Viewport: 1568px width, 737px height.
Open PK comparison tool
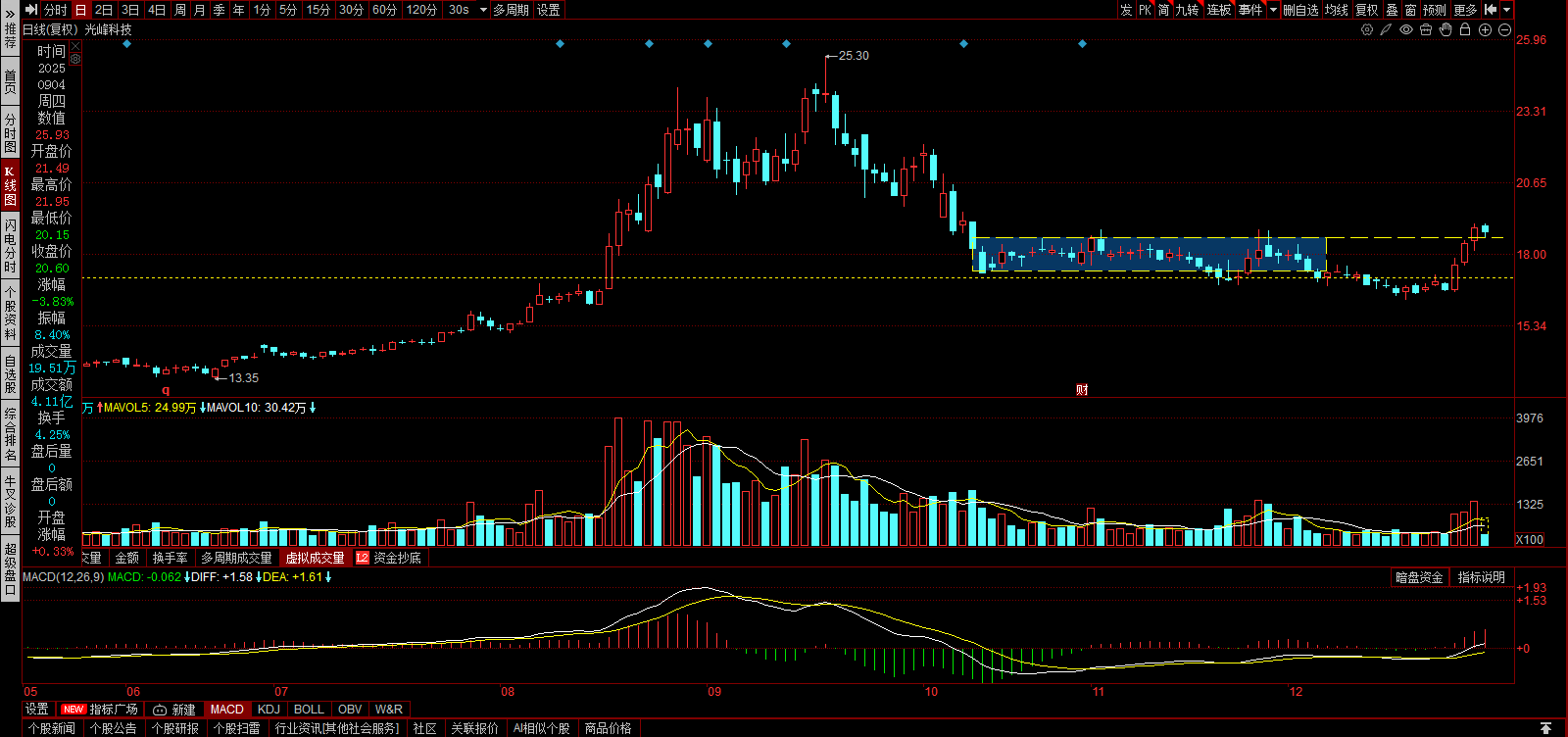pos(1145,10)
